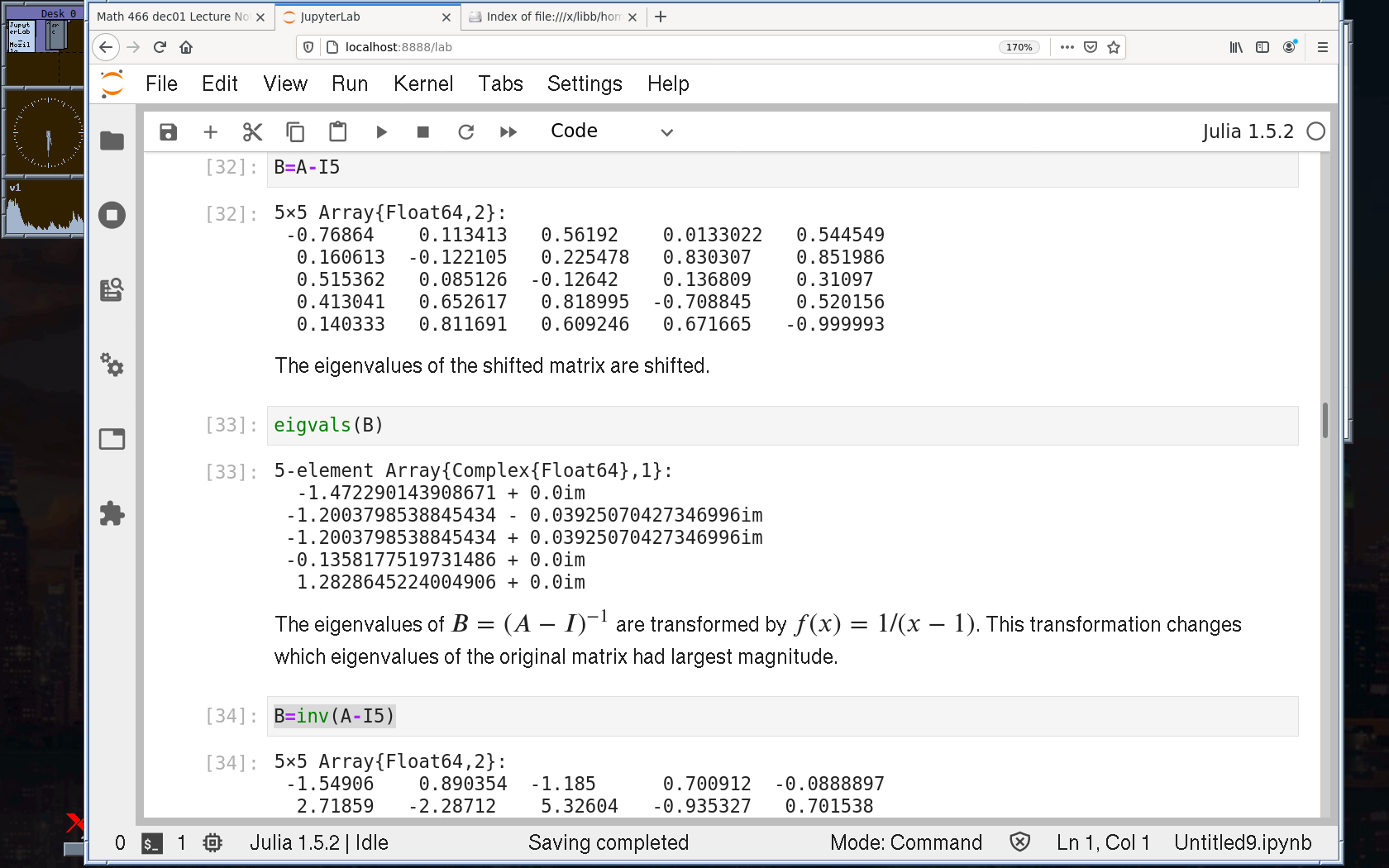The height and width of the screenshot is (868, 1389).
Task: Open the Settings menu
Action: 585,83
